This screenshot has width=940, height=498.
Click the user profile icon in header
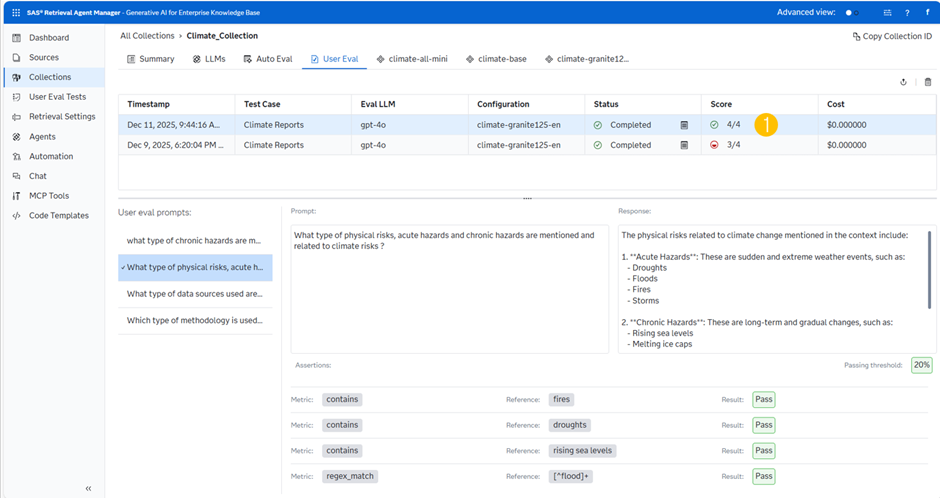click(x=927, y=13)
